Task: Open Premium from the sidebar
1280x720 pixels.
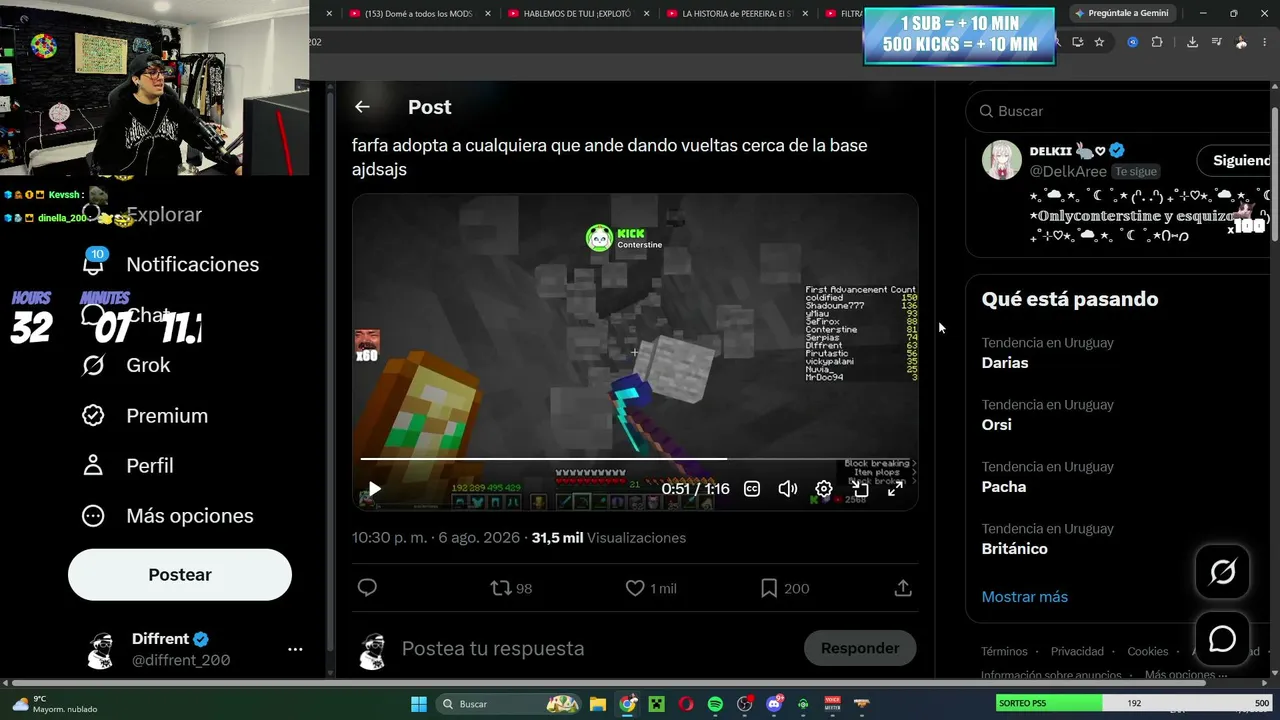Action: pyautogui.click(x=145, y=415)
